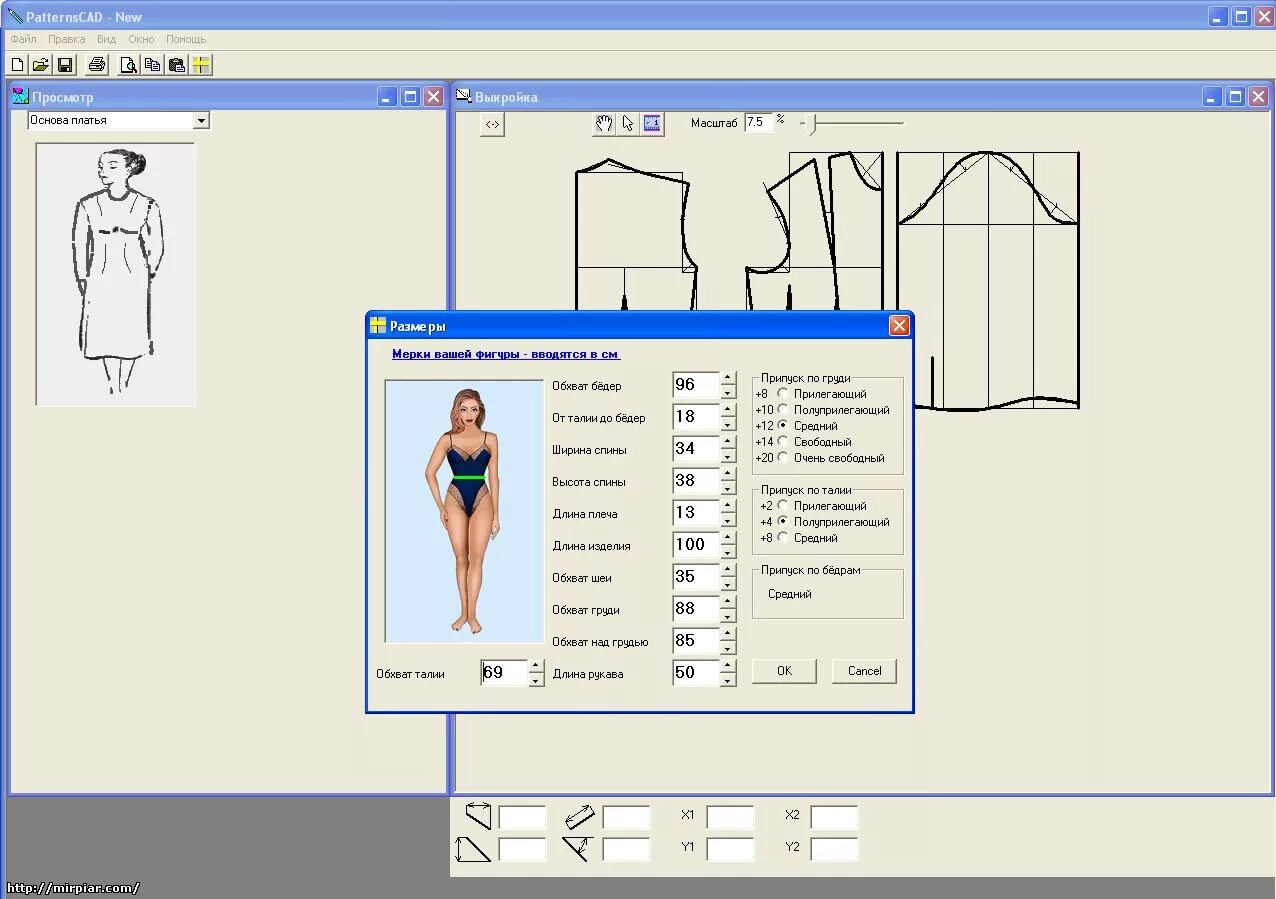Open the Файл menu
Image resolution: width=1276 pixels, height=899 pixels.
click(23, 39)
